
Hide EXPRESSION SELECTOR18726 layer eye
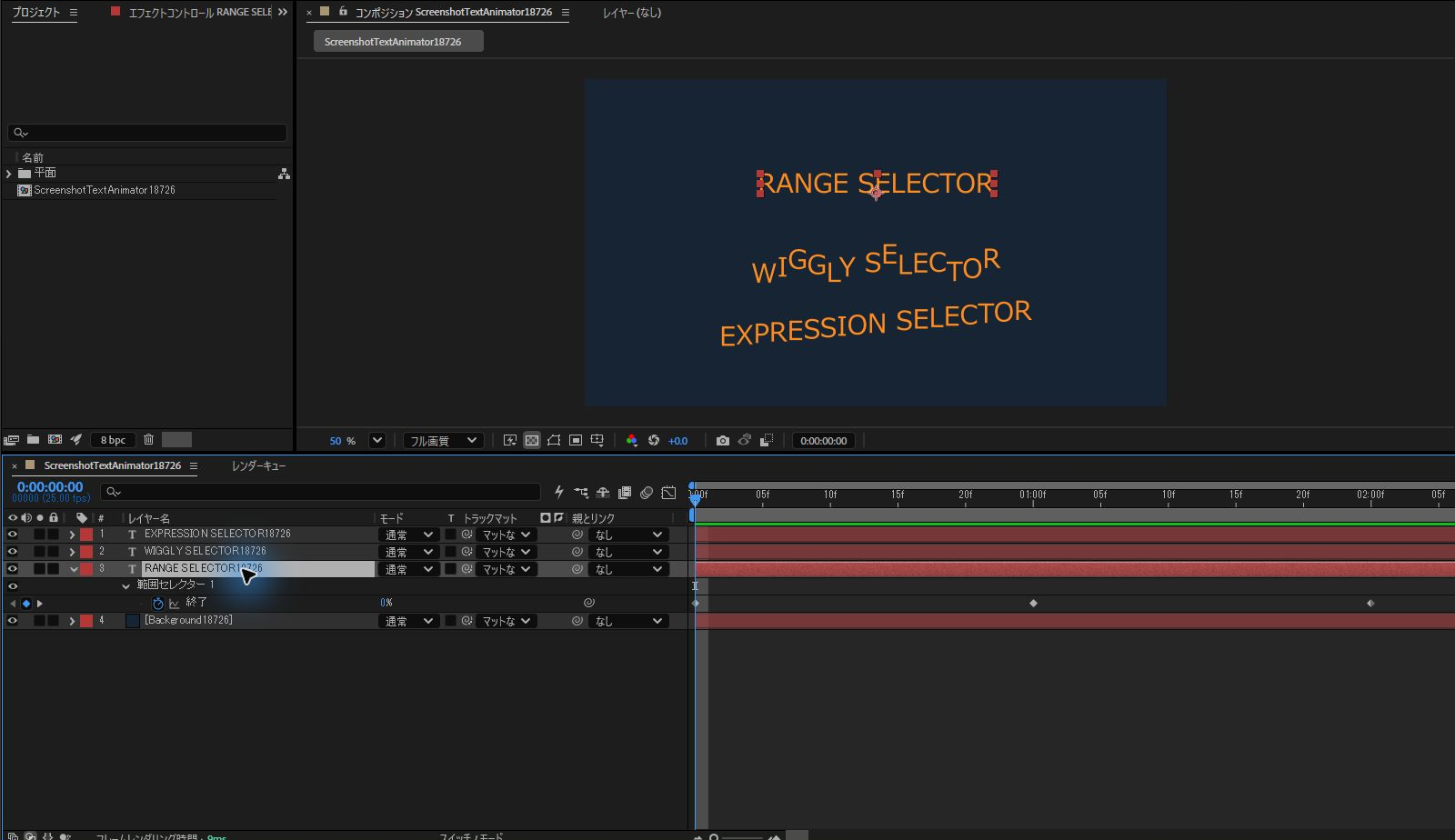coord(13,535)
